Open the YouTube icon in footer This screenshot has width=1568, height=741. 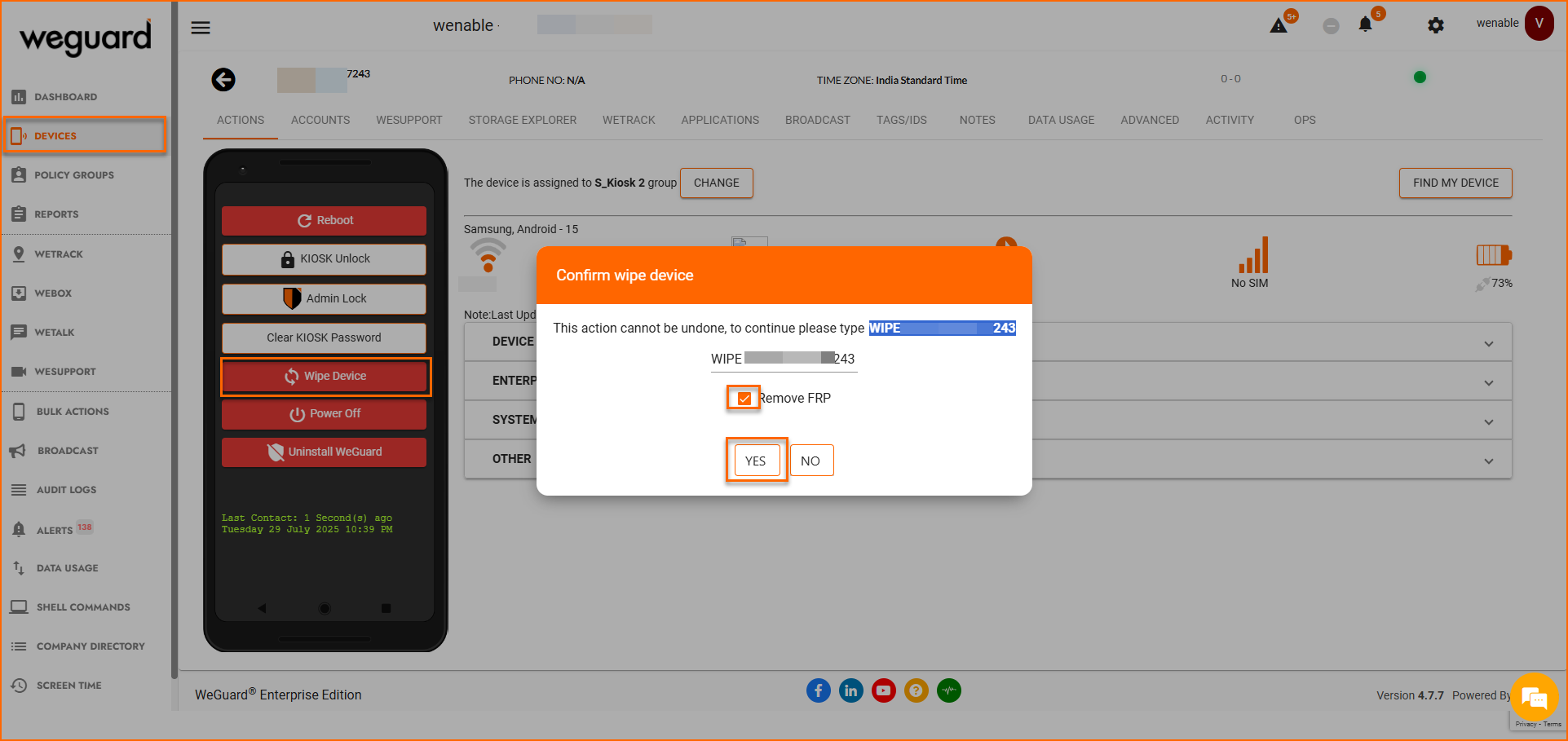[884, 690]
